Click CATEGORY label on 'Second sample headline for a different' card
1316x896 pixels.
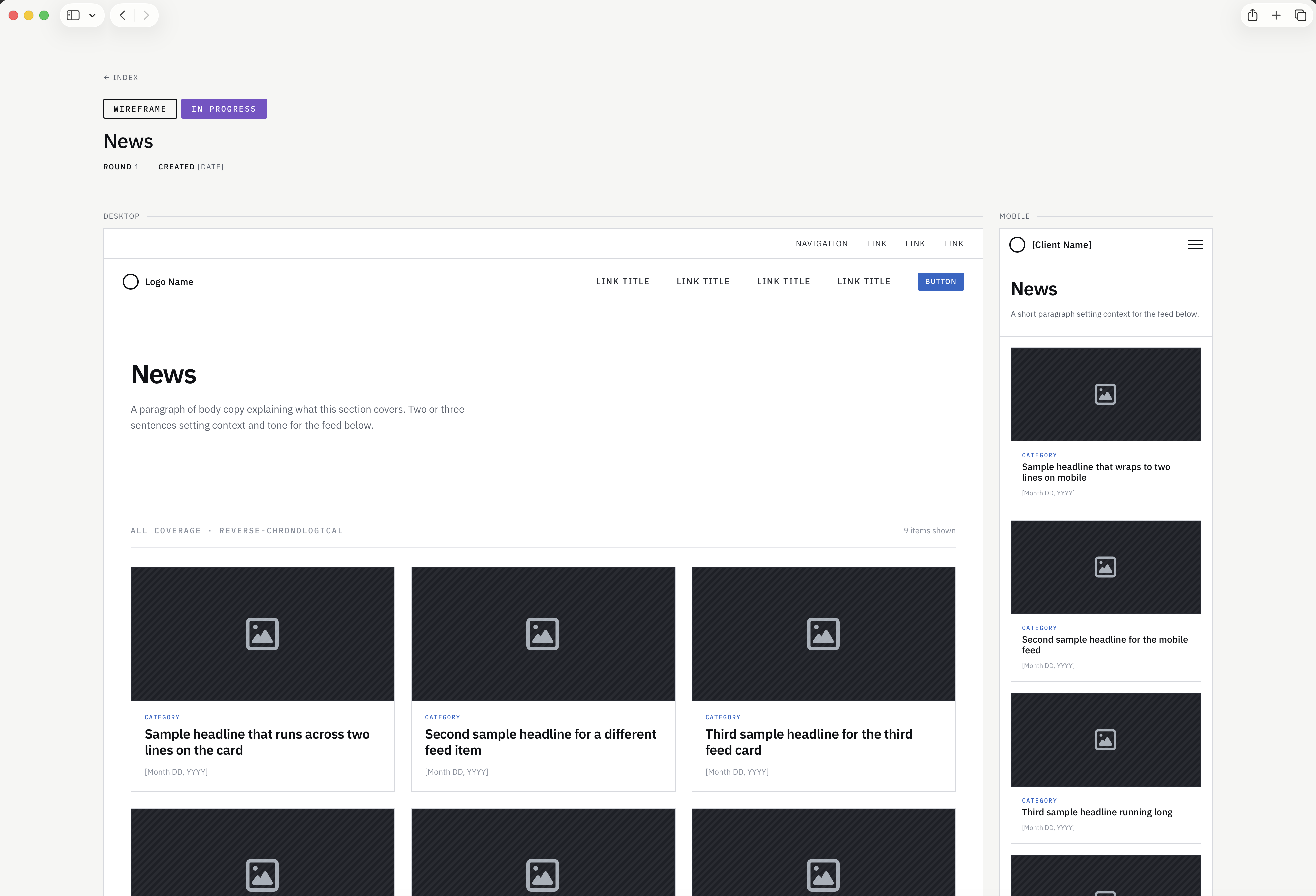point(442,717)
